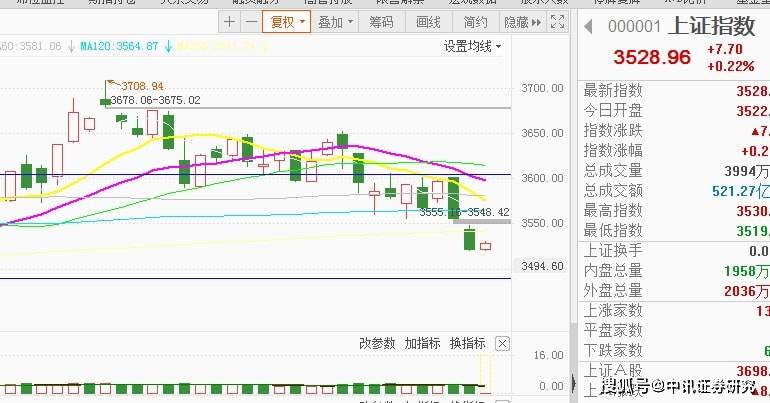Click the minus zoom-out chart icon

251,22
